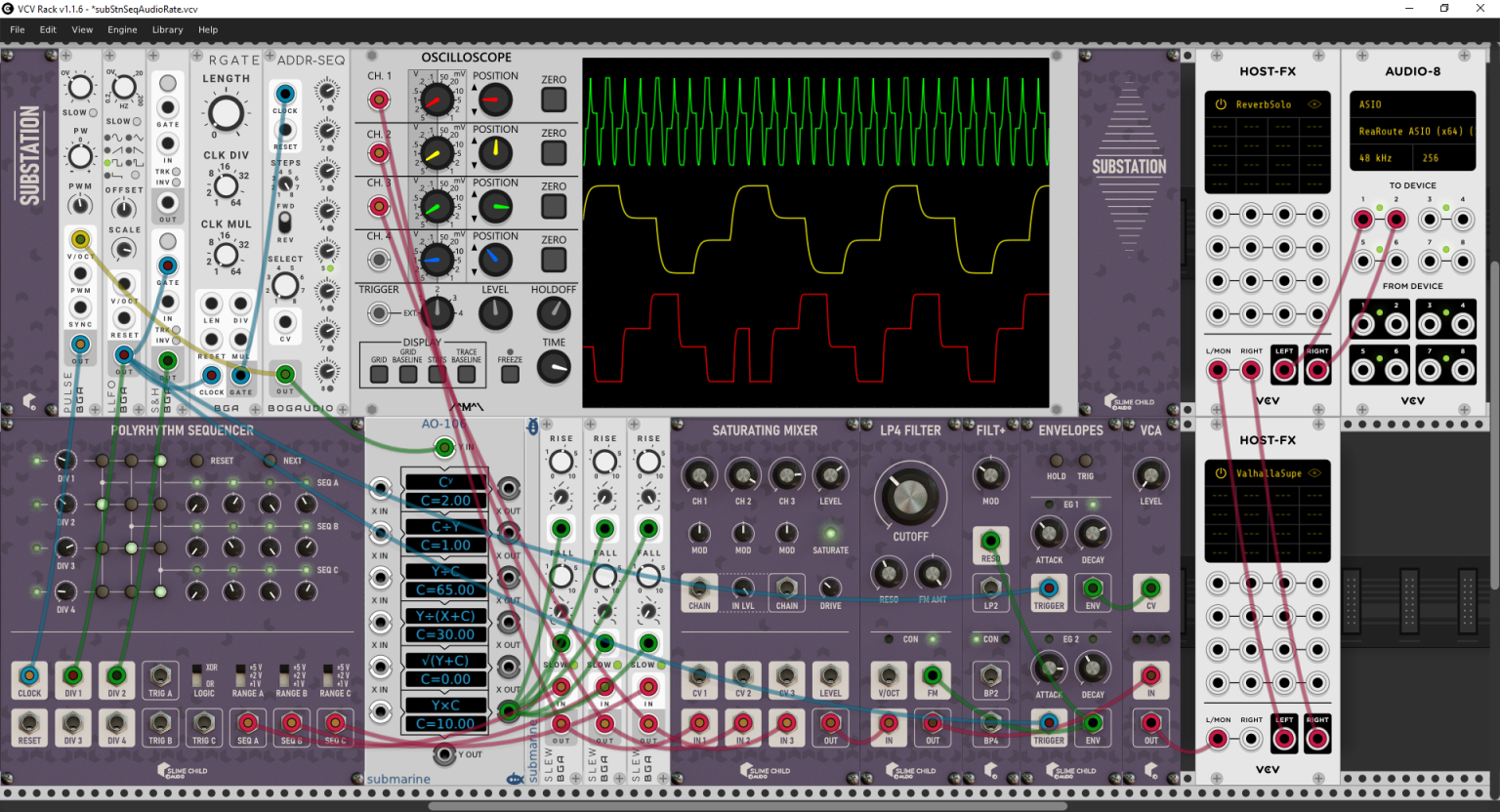Click the oscilloscope STATS display button
This screenshot has height=812, width=1500.
pos(437,373)
